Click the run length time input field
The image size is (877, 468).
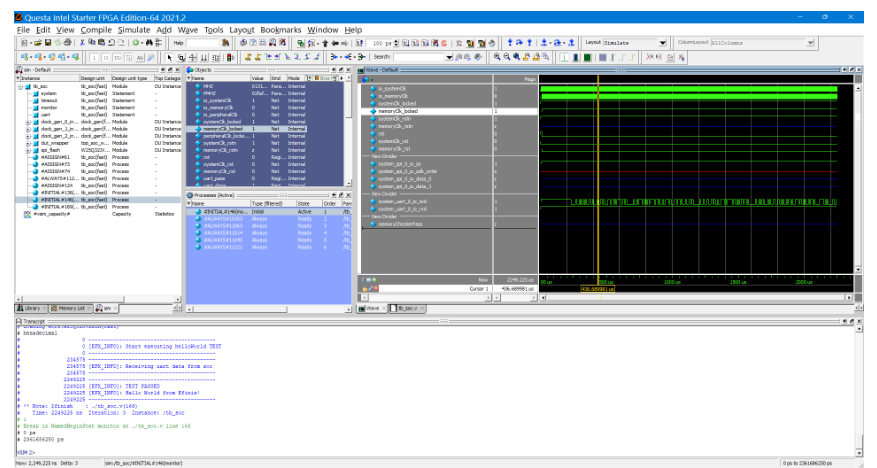381,44
